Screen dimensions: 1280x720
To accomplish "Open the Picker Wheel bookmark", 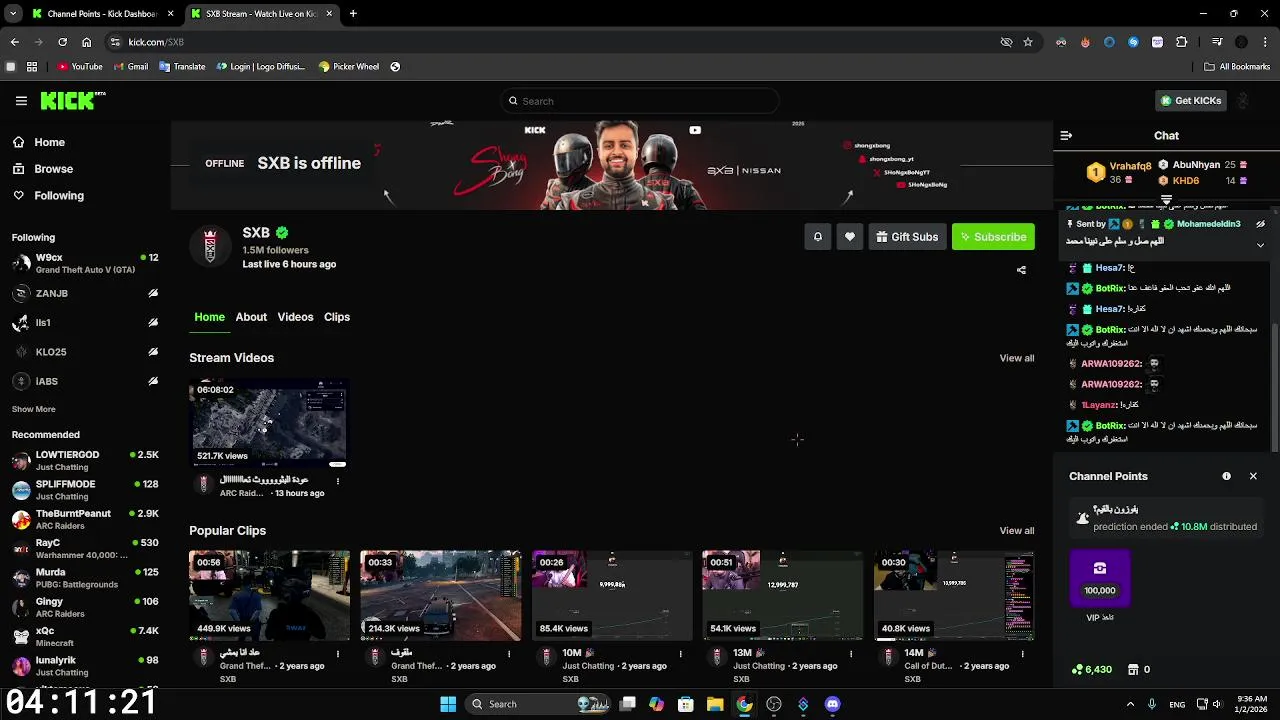I will click(349, 67).
